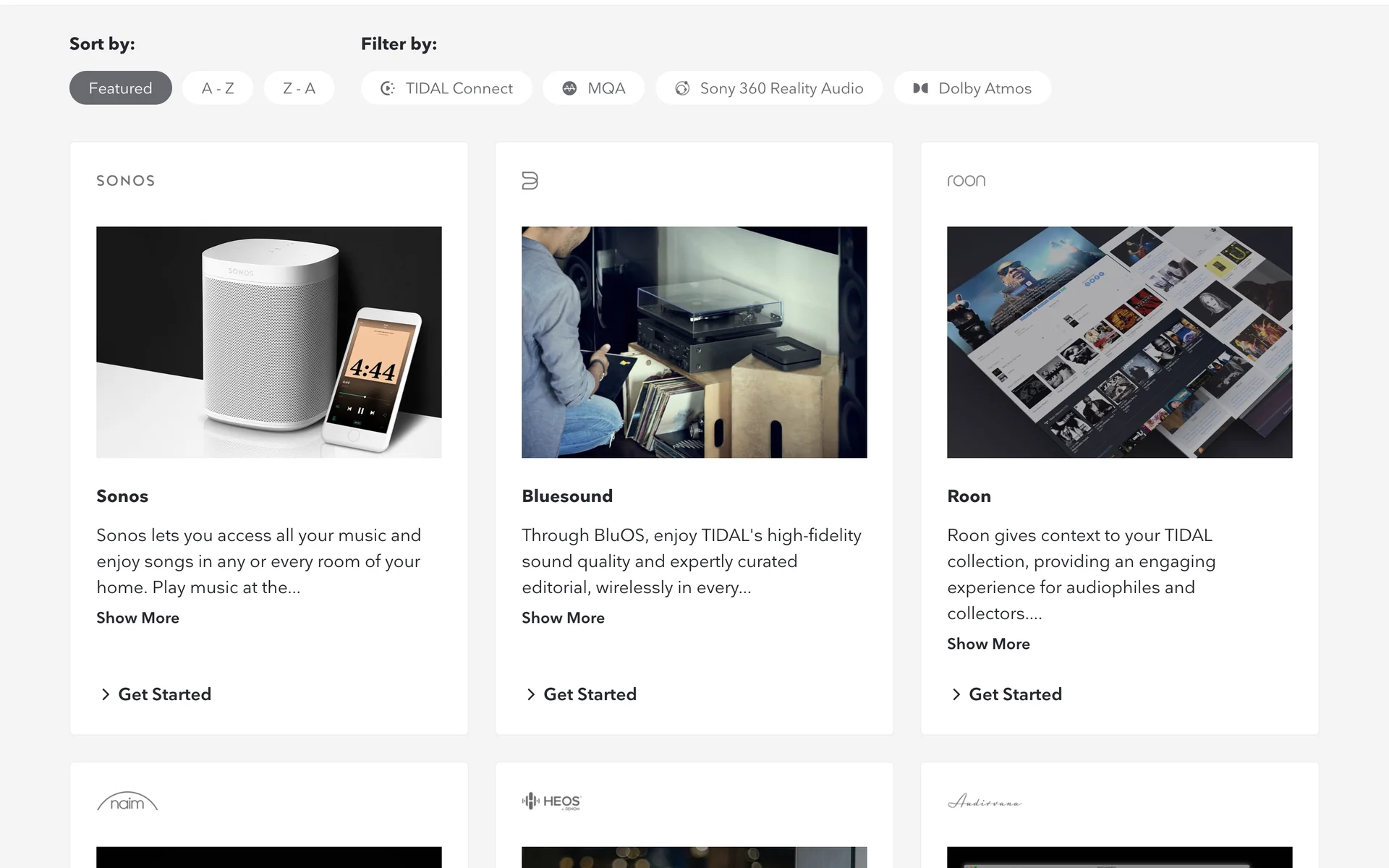Click the Audirvana logo icon
The height and width of the screenshot is (868, 1389).
click(984, 801)
